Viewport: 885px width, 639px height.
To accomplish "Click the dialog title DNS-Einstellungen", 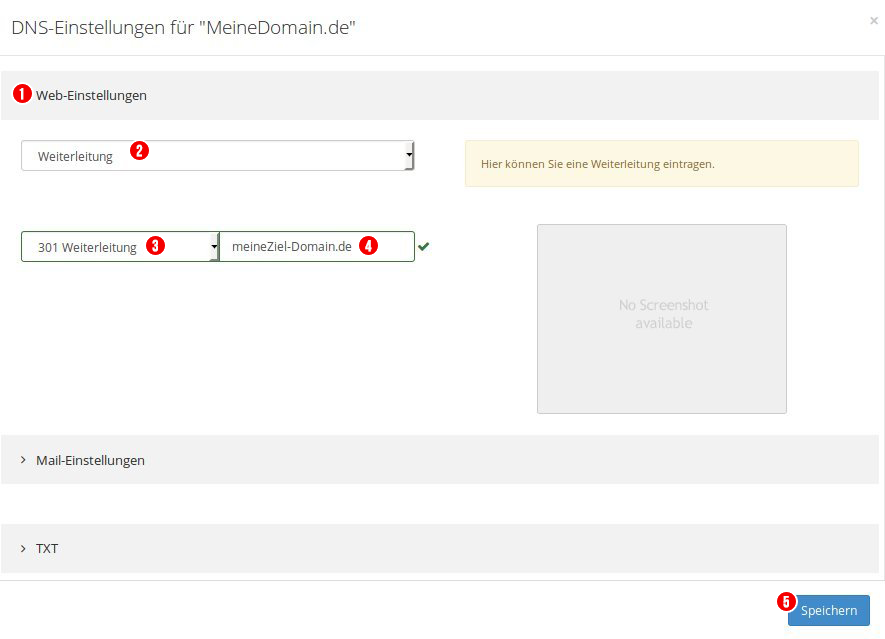I will (x=183, y=28).
